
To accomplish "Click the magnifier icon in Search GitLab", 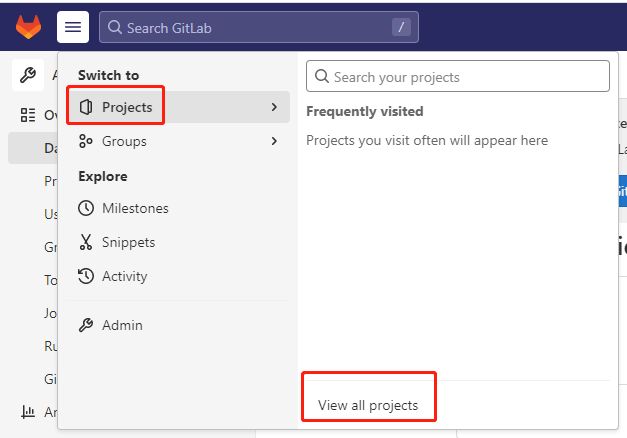I will pos(115,27).
